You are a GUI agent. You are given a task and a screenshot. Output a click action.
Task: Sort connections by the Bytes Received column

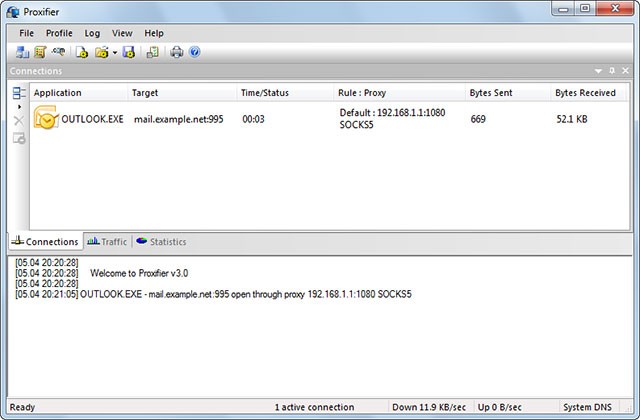tap(585, 92)
